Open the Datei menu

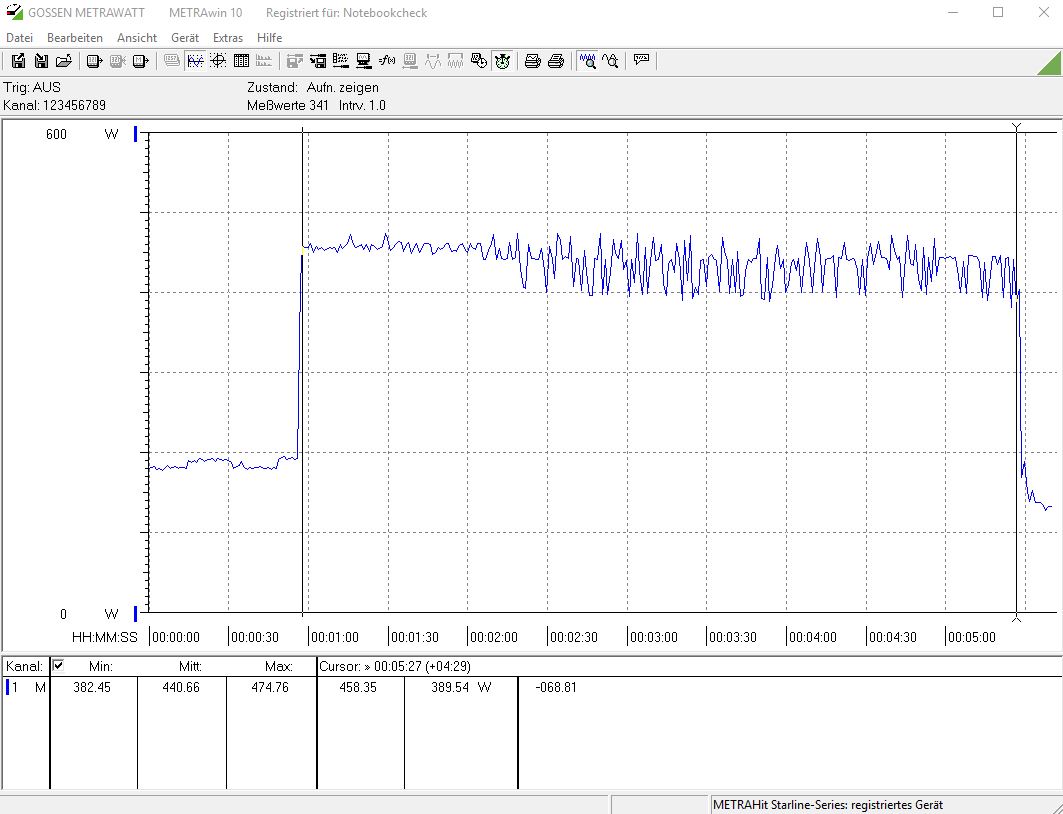click(20, 38)
